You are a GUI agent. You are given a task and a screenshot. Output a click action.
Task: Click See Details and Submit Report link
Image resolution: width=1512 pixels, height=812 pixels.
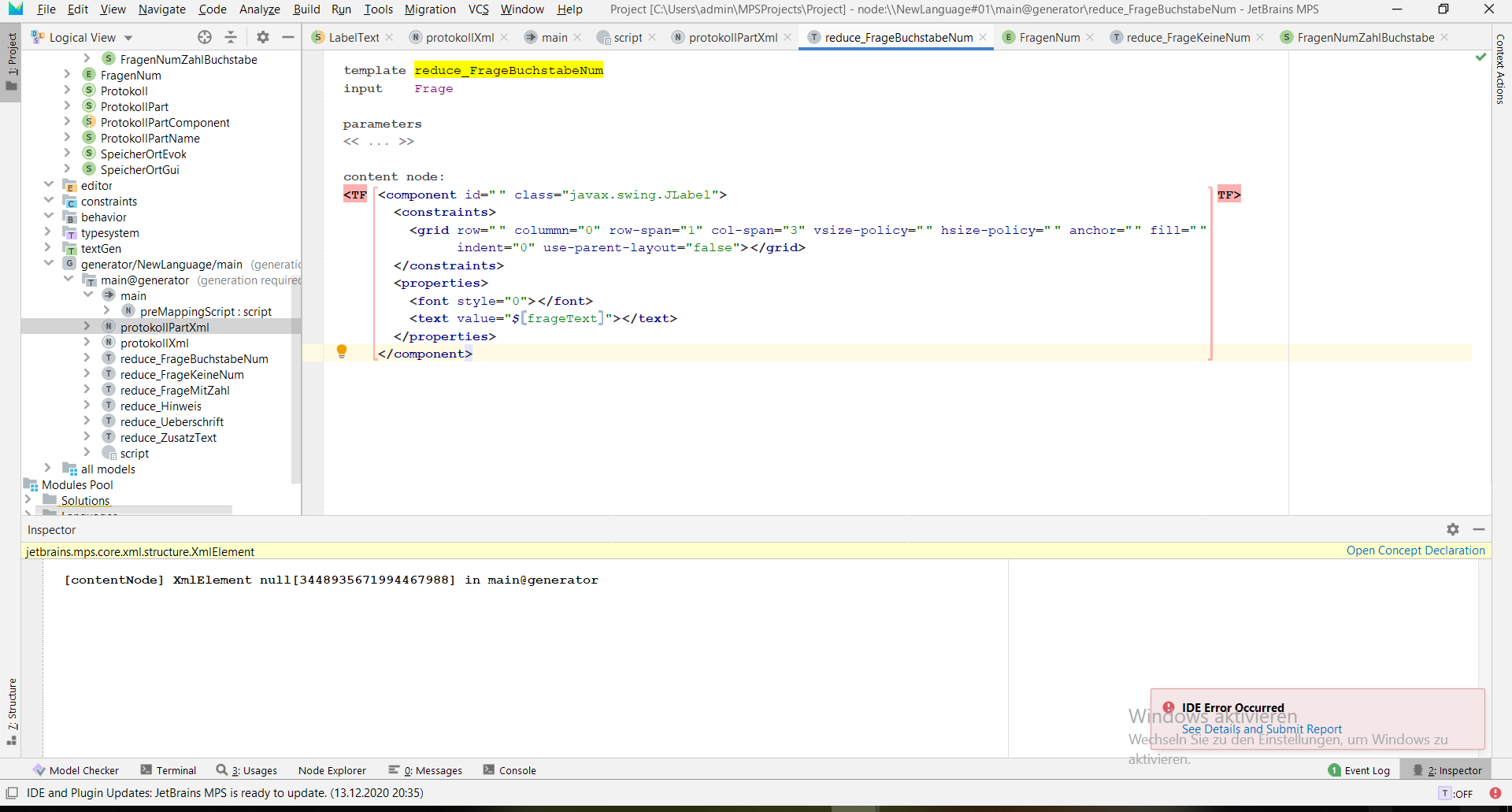click(1262, 729)
